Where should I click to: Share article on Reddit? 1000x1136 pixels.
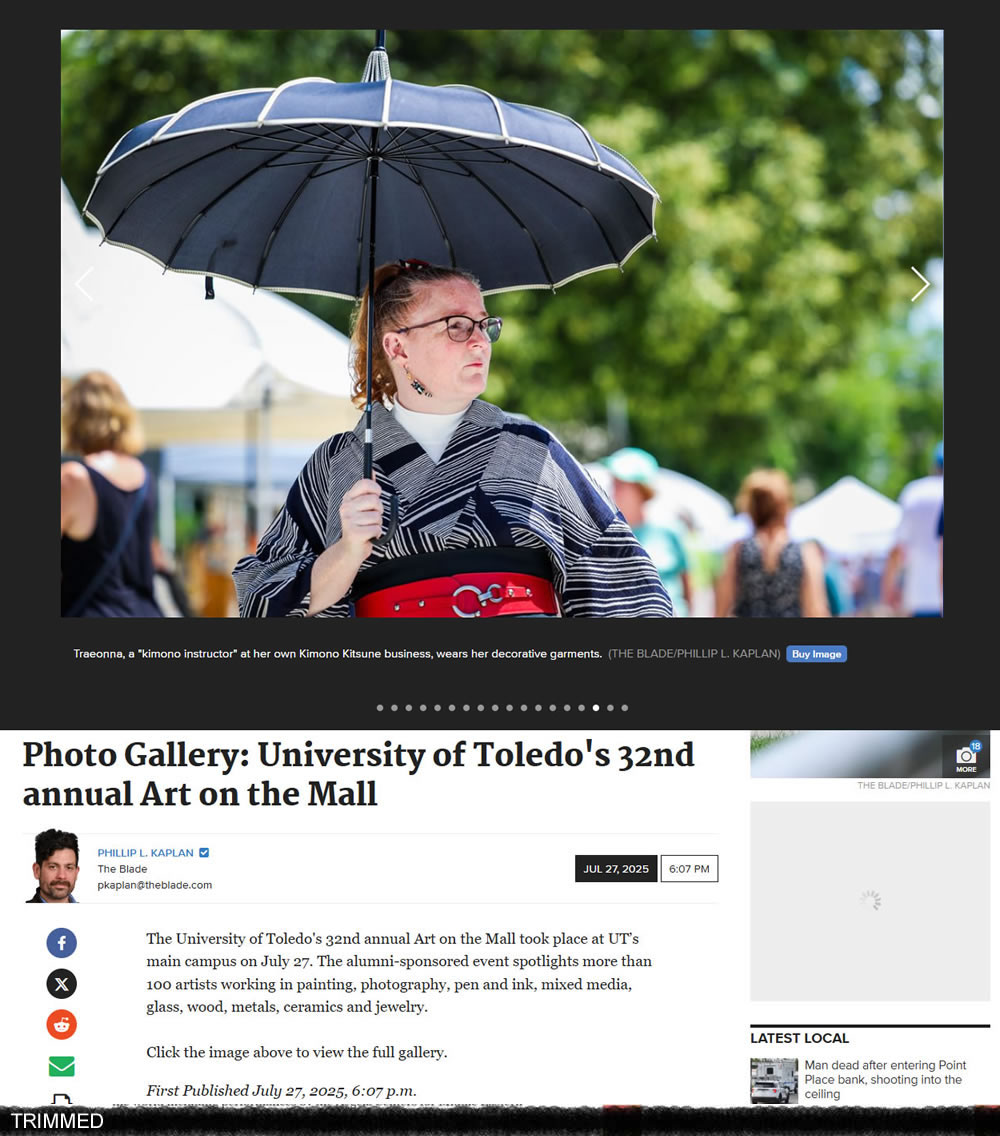click(62, 1024)
